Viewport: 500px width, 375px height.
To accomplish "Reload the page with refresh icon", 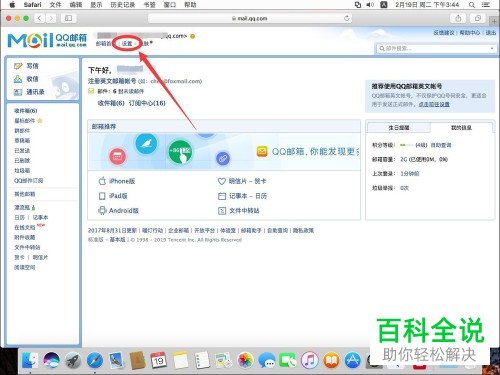I will coord(347,18).
